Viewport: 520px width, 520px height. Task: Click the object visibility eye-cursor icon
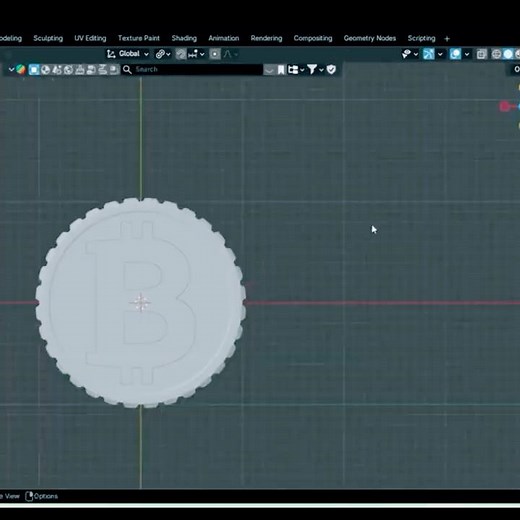[406, 54]
